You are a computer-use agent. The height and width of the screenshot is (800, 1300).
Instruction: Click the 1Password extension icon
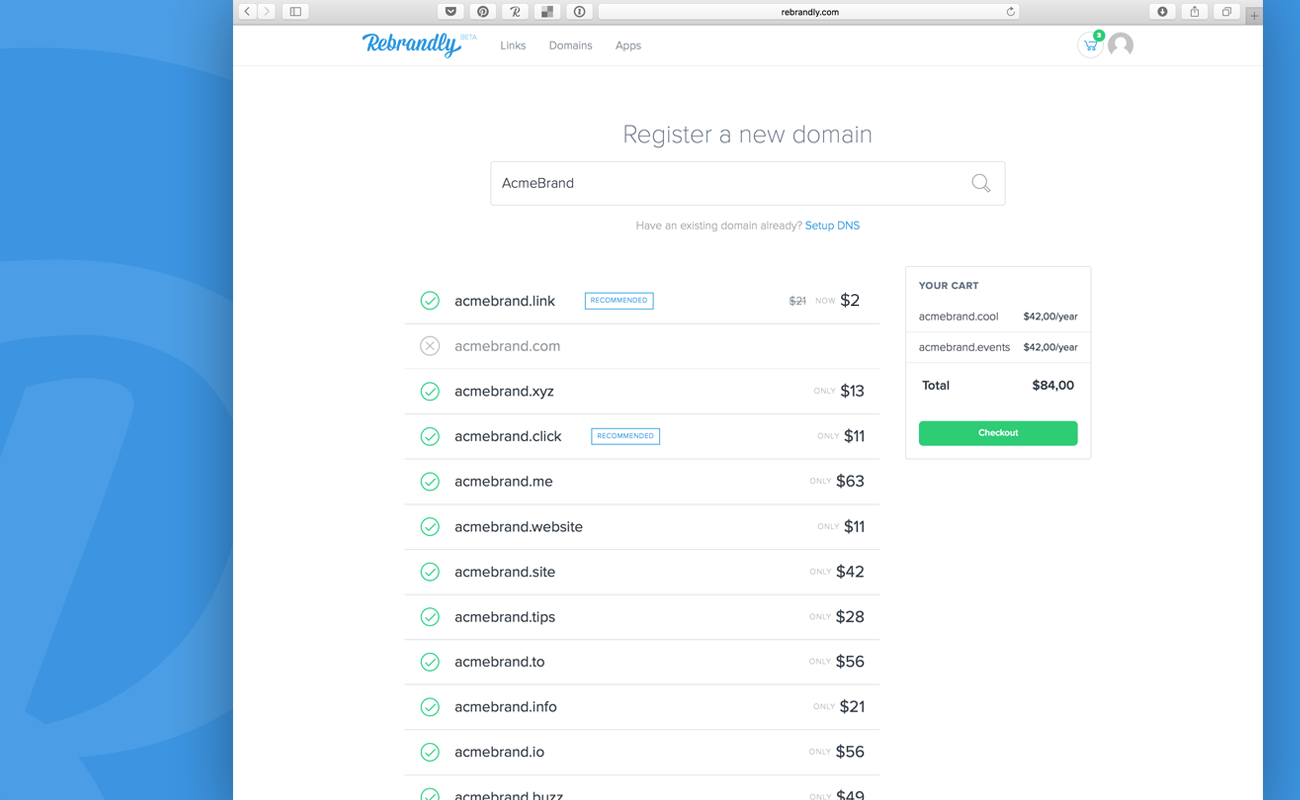click(x=579, y=12)
